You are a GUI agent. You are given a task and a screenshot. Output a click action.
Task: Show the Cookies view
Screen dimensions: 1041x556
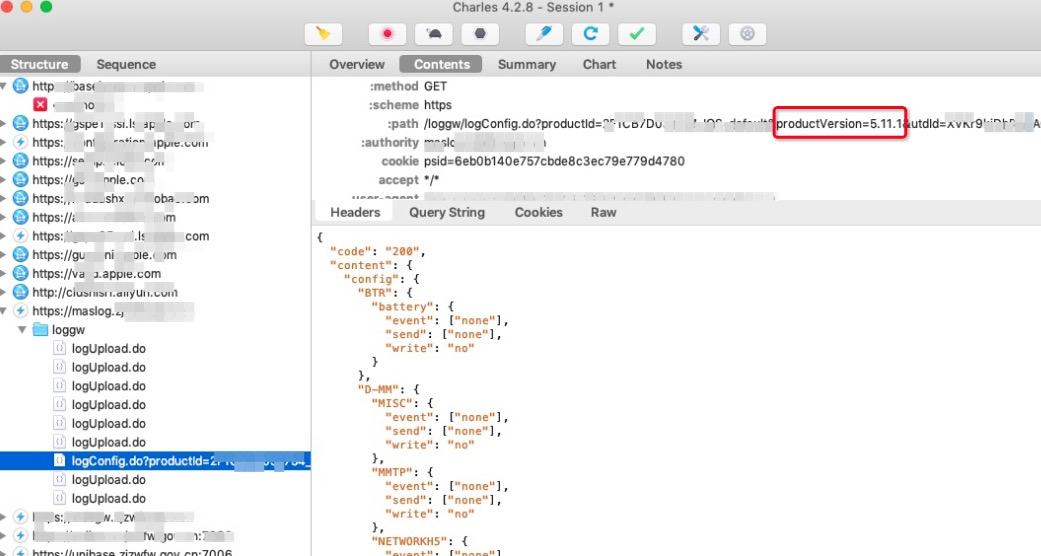538,213
